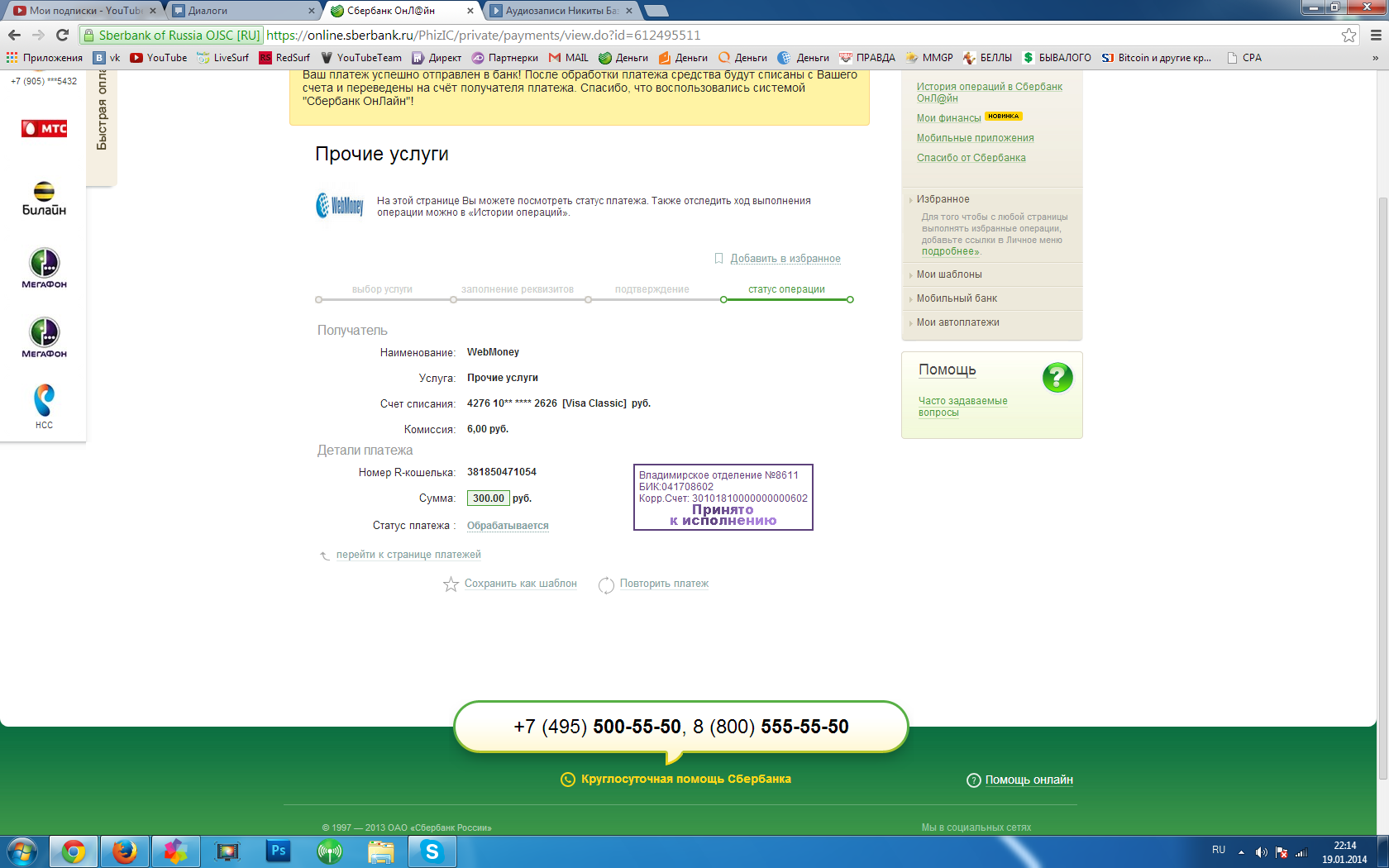This screenshot has width=1389, height=868.
Task: Open the LiveSurf bookmark
Action: pyautogui.click(x=222, y=58)
